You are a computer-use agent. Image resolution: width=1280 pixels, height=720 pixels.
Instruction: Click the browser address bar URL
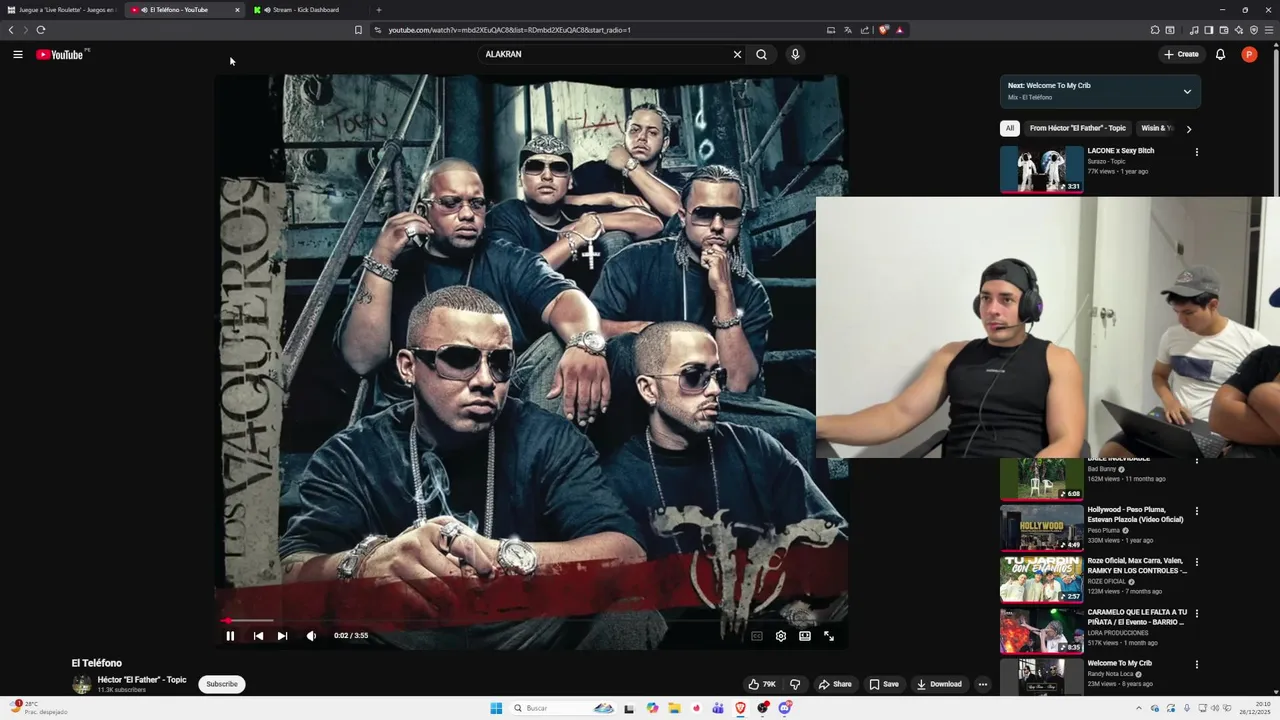(509, 30)
